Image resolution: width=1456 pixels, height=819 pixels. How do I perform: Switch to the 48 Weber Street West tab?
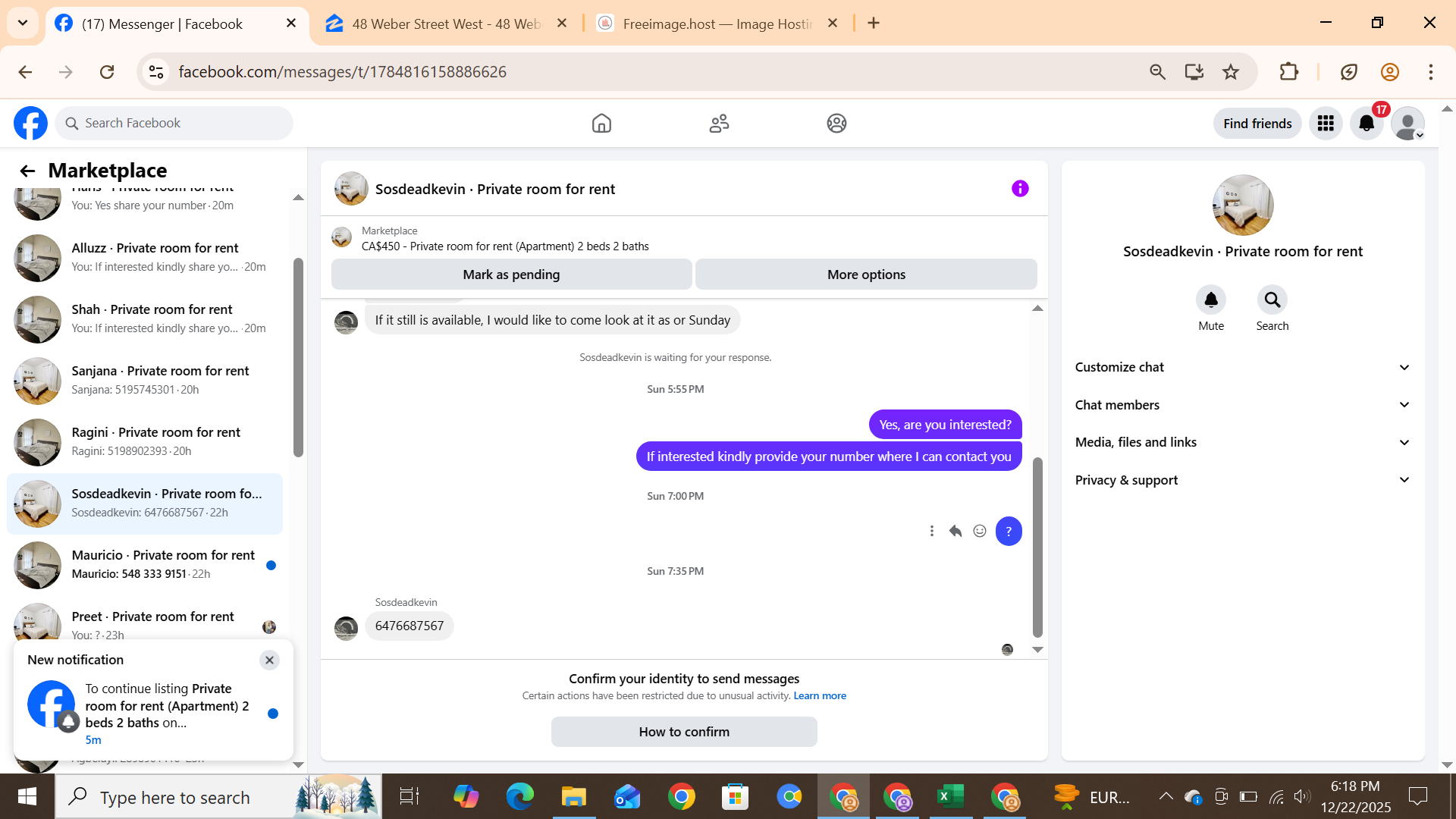(x=445, y=24)
